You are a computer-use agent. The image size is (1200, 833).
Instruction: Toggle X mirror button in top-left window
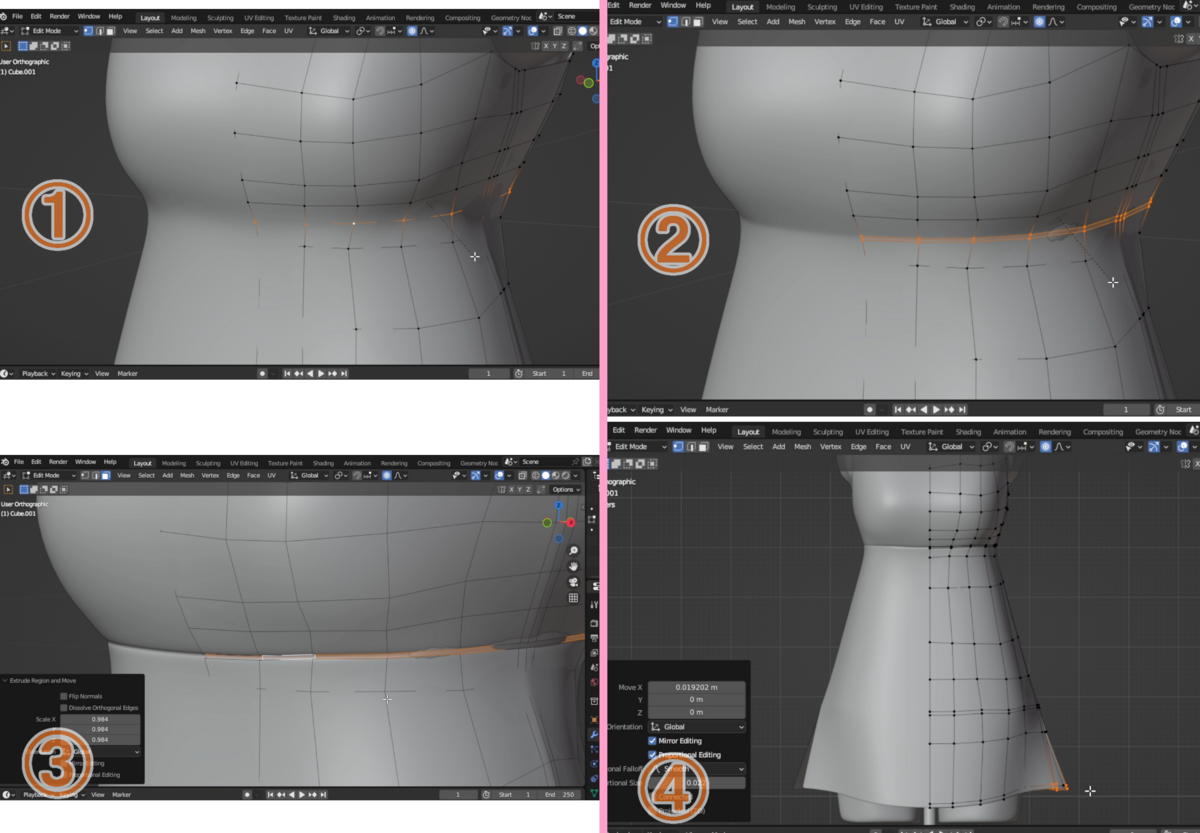(546, 46)
